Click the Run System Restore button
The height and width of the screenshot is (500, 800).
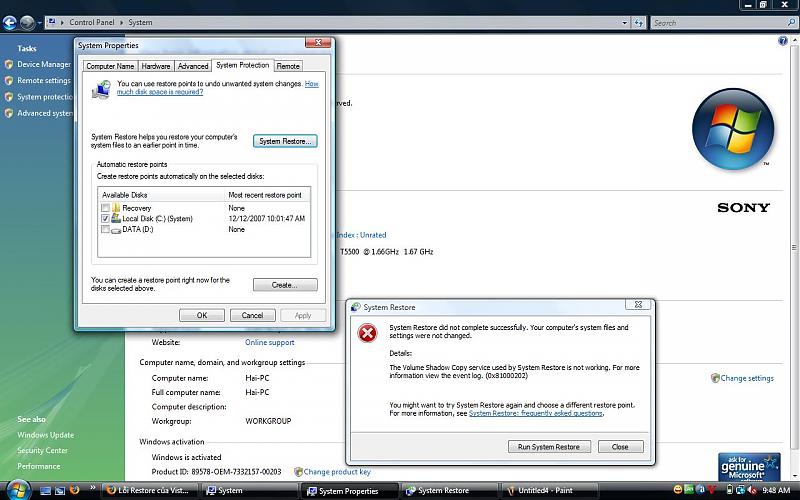coord(549,447)
